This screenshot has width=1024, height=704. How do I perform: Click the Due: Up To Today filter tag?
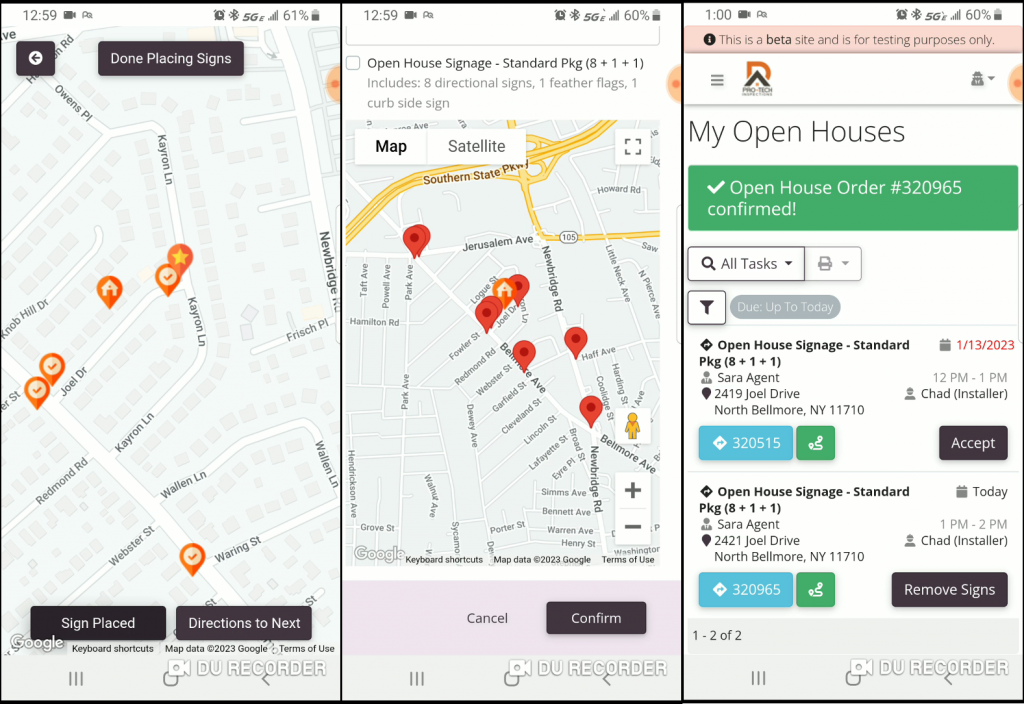click(785, 307)
